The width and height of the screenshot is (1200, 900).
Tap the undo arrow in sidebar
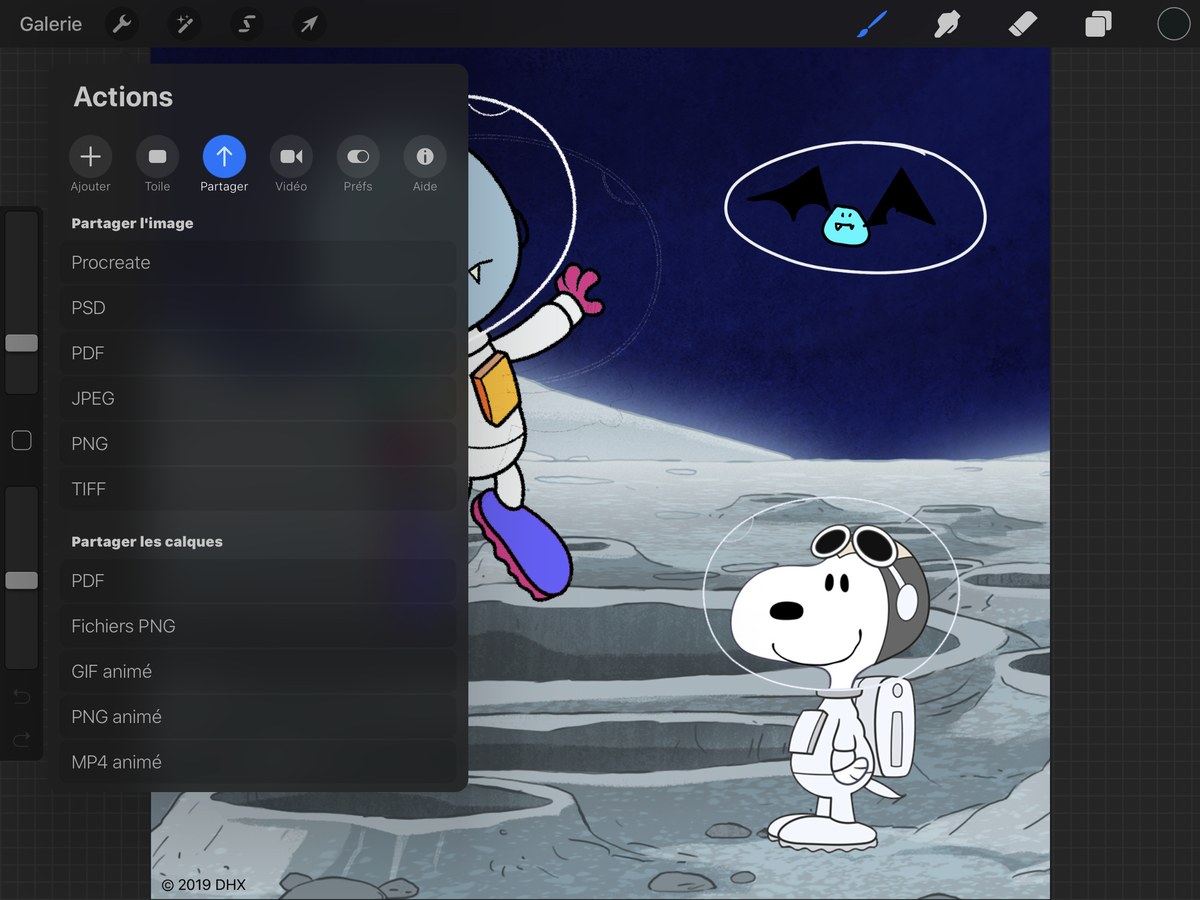click(x=21, y=697)
